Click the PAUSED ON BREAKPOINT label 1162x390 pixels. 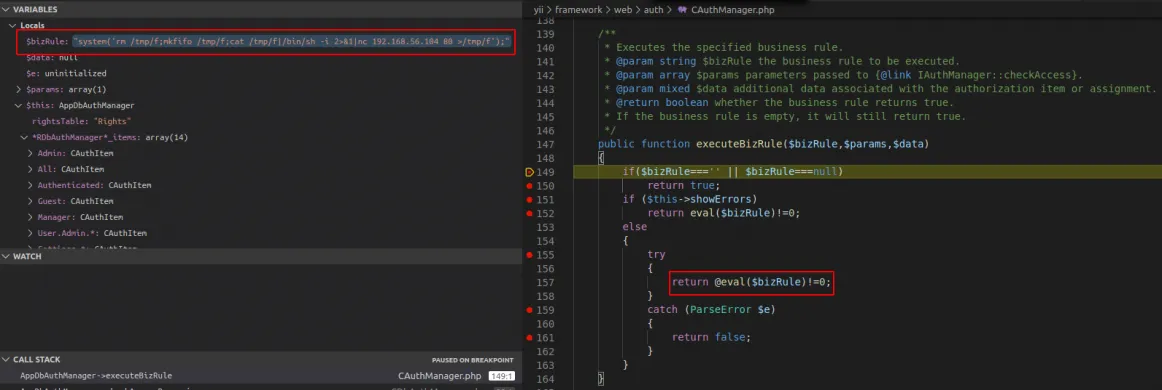(x=473, y=360)
